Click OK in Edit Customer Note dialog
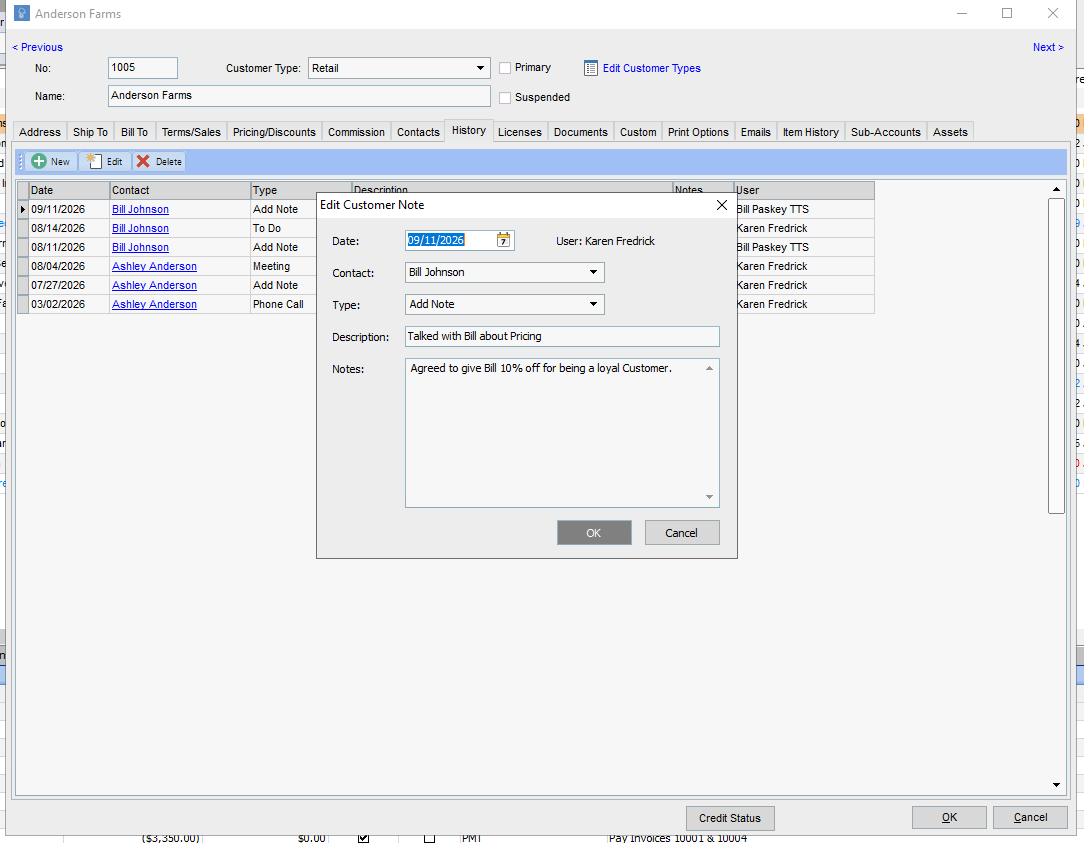Screen dimensions: 1084x843 (594, 532)
